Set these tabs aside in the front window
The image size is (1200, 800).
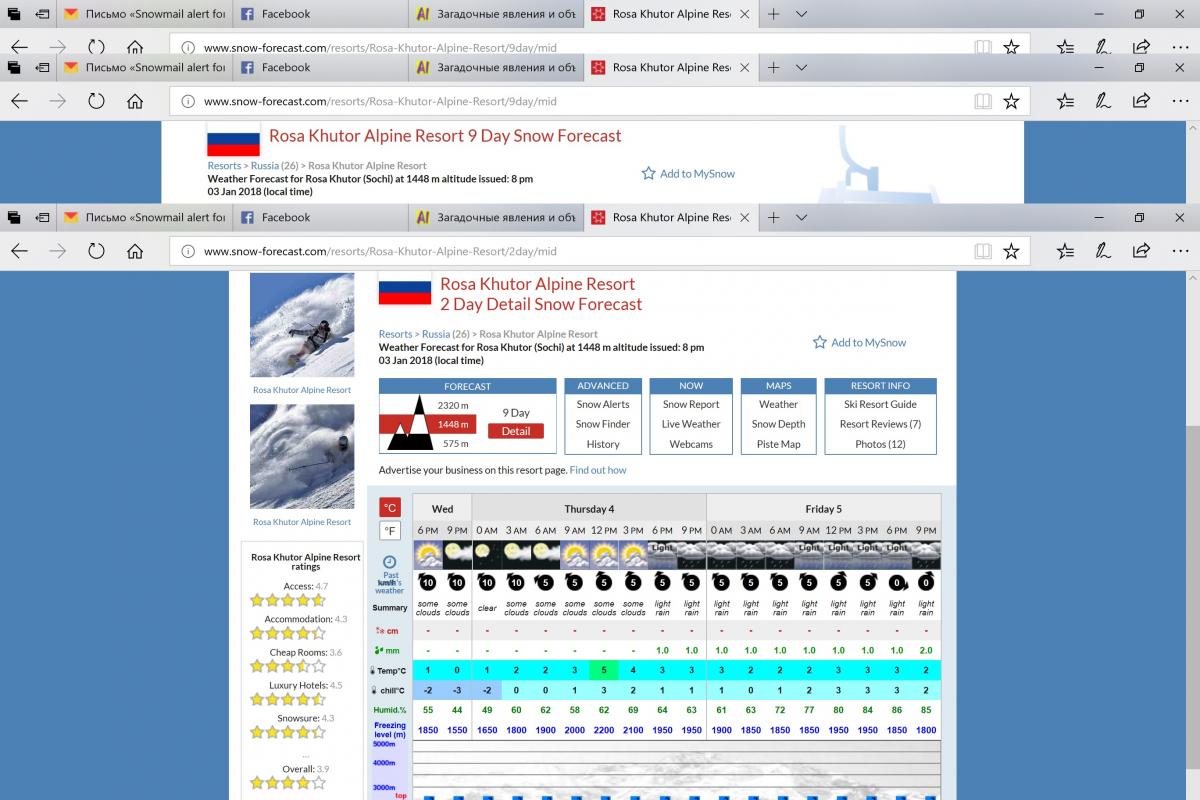point(43,217)
